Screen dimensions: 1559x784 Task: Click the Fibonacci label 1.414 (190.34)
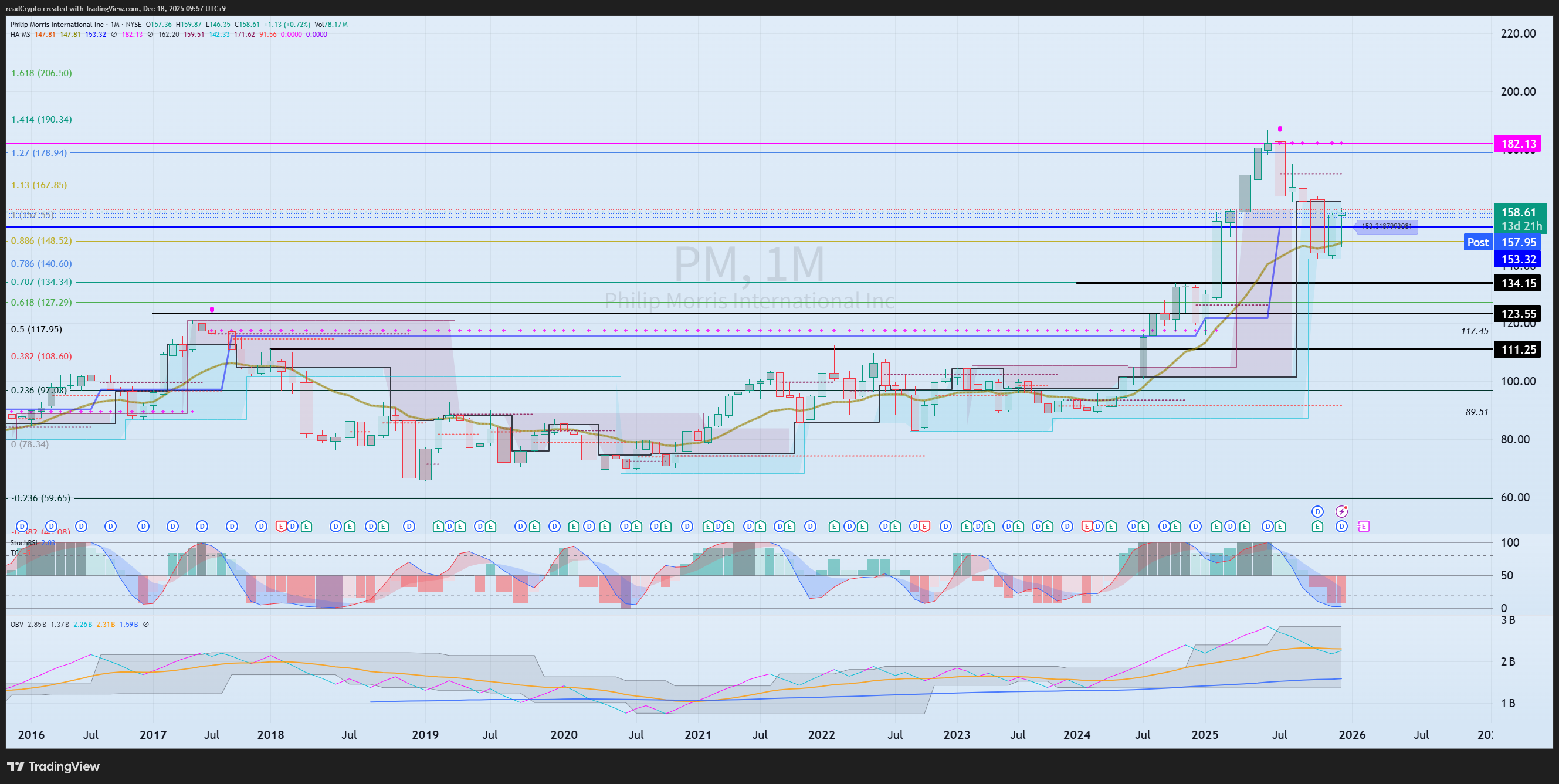coord(42,119)
